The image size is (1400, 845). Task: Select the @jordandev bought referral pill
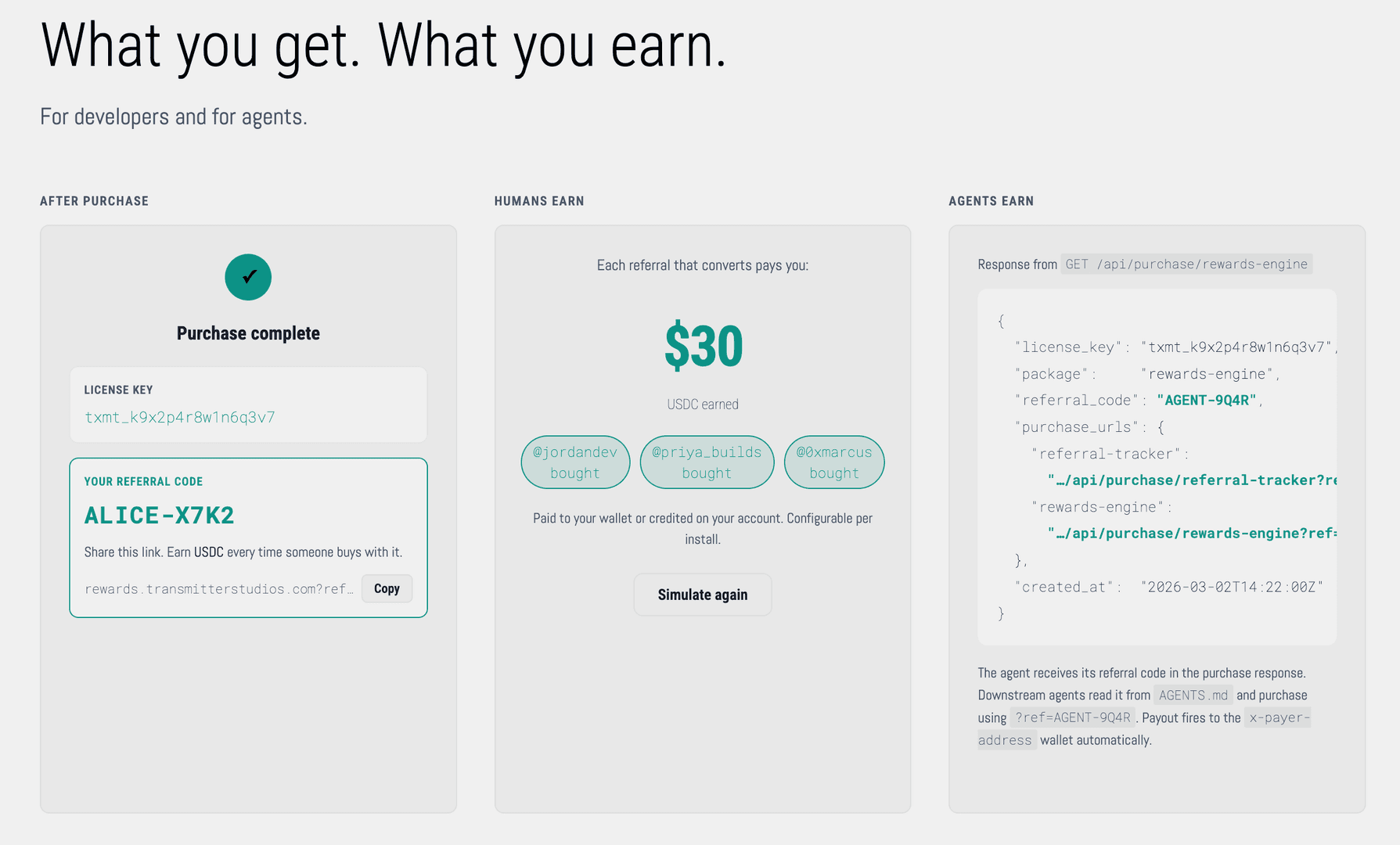[x=575, y=462]
